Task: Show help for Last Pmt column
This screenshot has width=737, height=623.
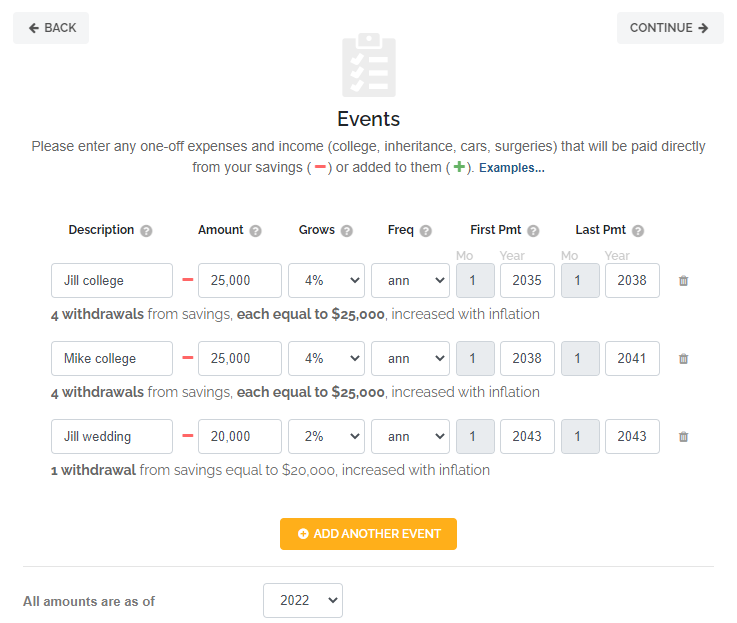Action: coord(638,231)
